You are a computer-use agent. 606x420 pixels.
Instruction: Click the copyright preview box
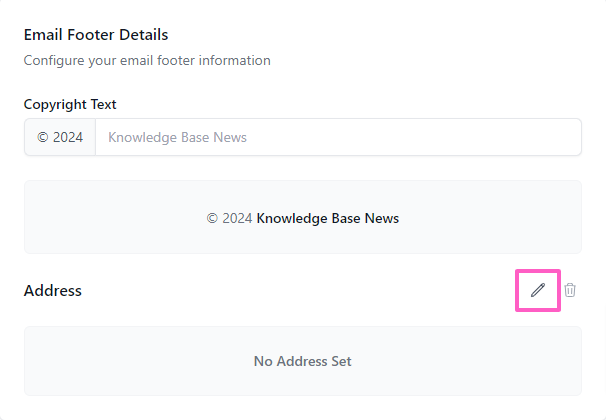302,238
